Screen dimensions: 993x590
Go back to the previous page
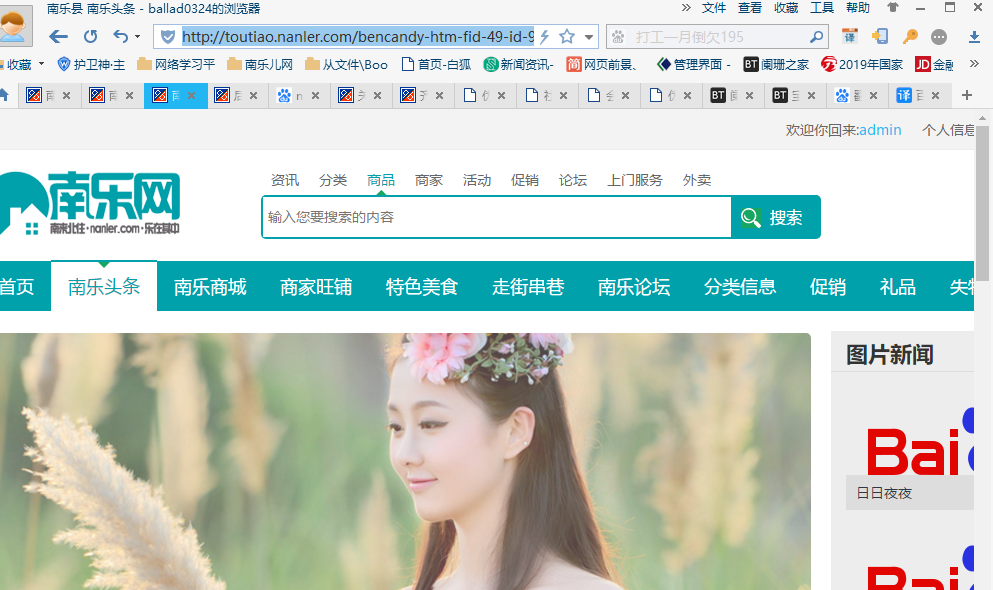[58, 37]
